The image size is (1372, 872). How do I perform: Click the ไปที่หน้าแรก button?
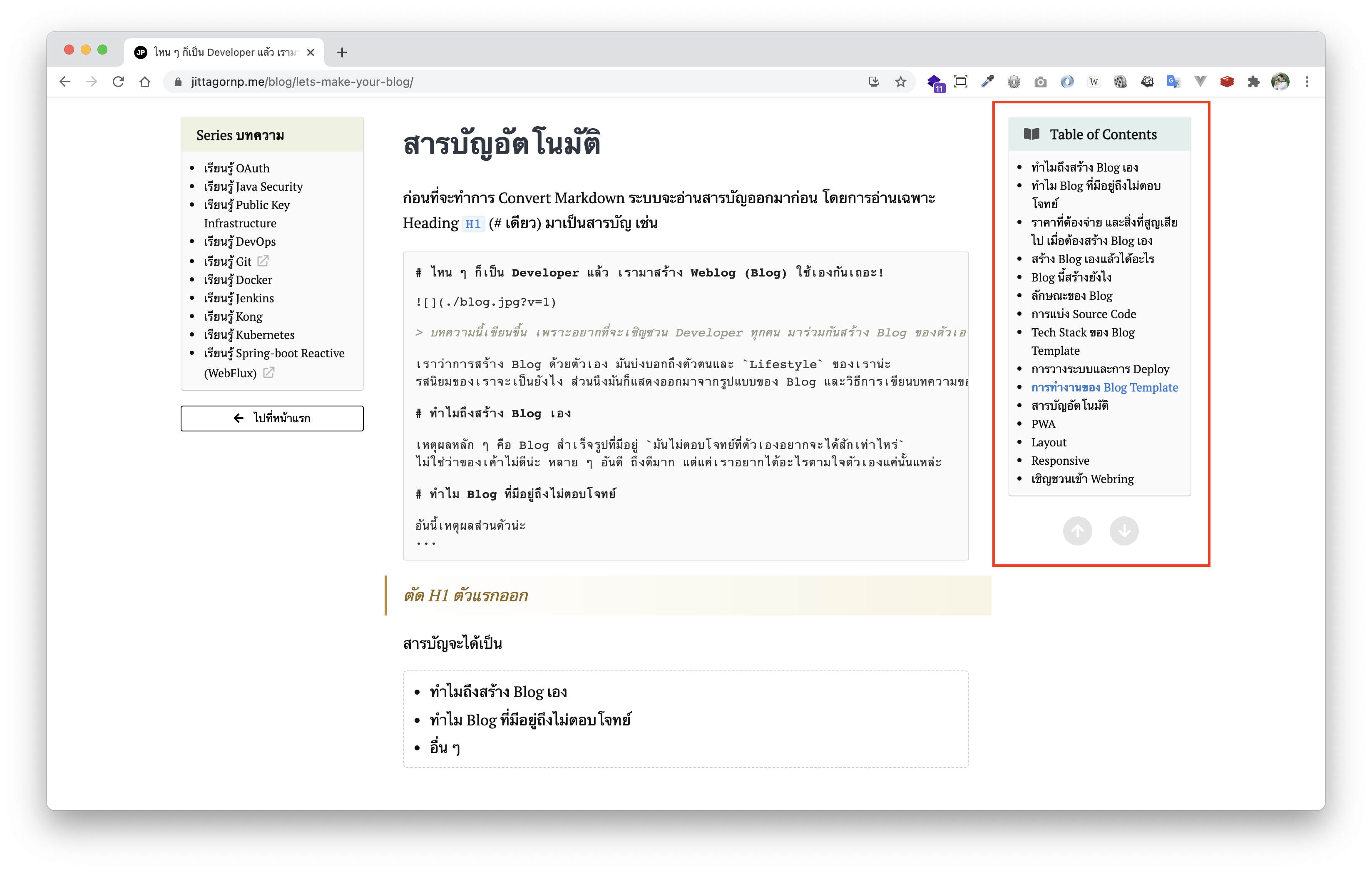pyautogui.click(x=272, y=419)
